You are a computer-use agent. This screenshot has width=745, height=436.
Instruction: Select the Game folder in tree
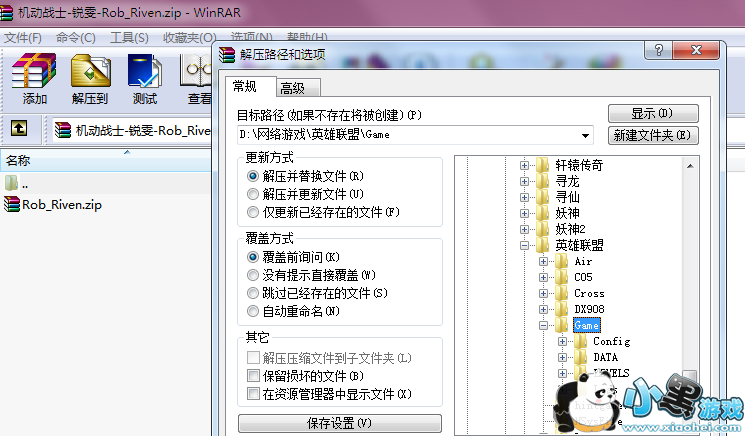coord(586,325)
